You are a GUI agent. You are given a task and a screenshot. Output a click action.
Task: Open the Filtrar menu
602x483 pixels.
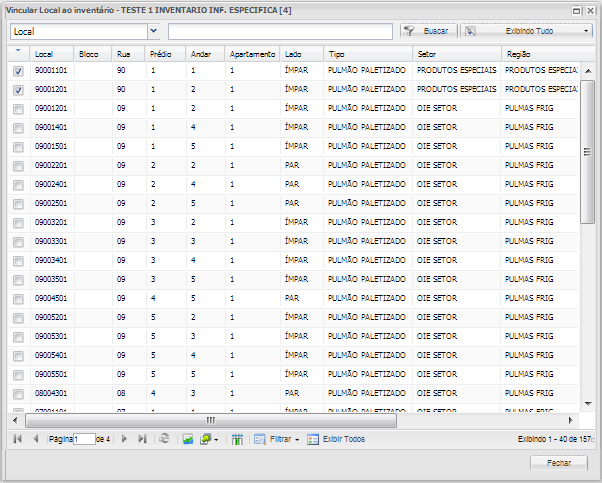tap(276, 439)
